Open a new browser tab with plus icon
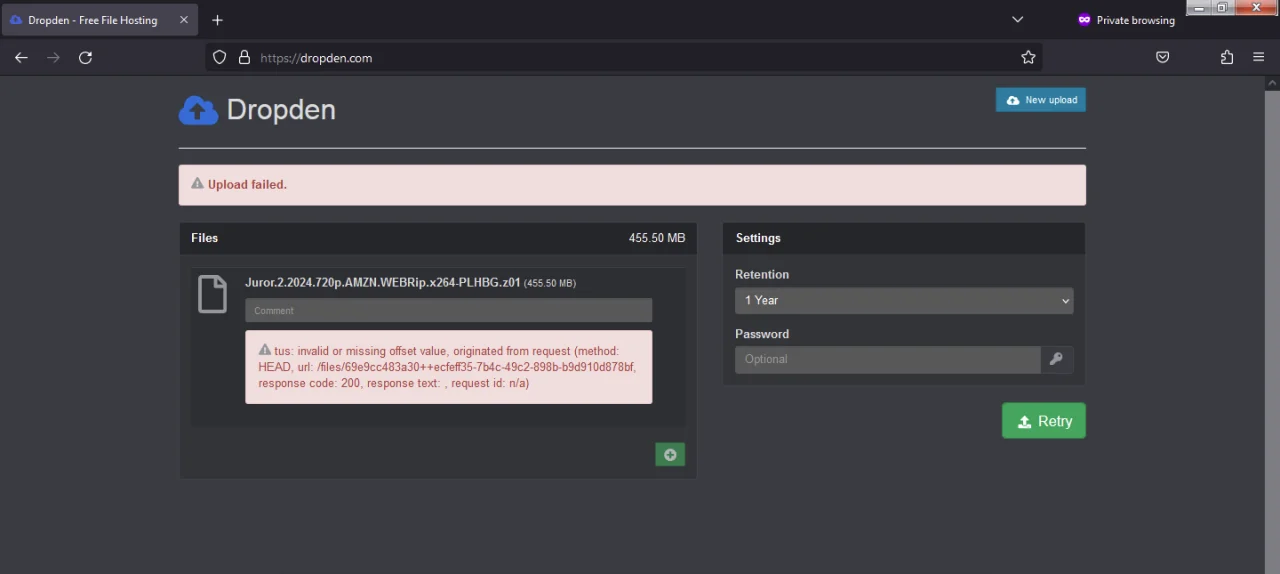 [x=217, y=20]
